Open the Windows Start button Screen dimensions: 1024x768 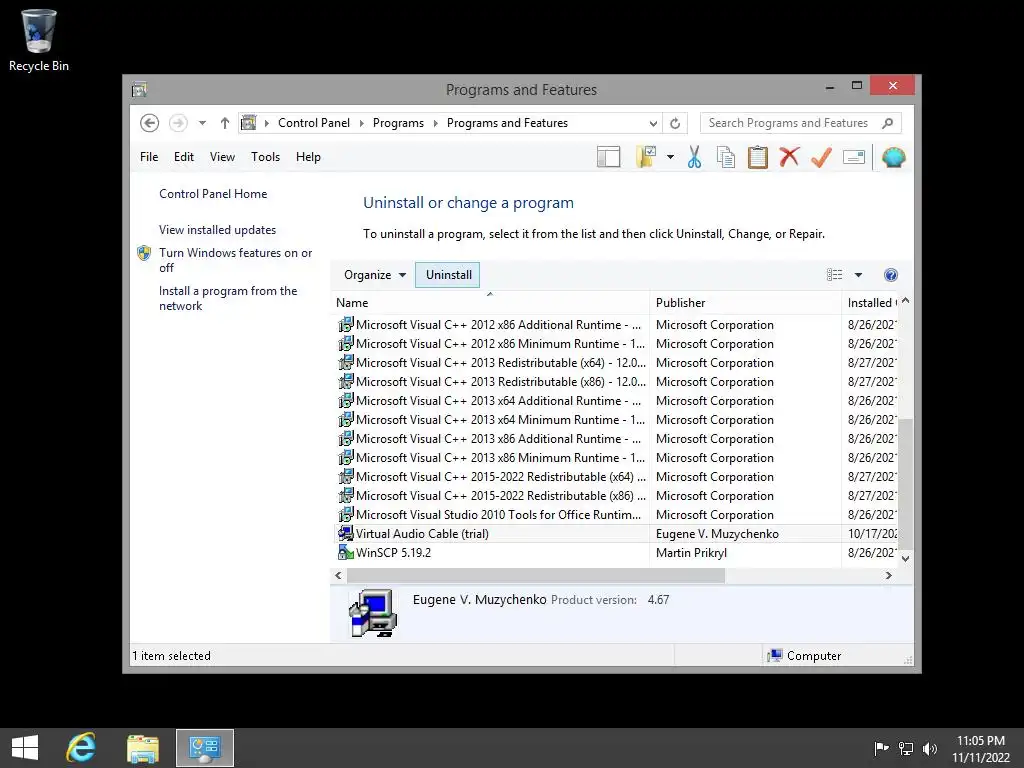[25, 748]
